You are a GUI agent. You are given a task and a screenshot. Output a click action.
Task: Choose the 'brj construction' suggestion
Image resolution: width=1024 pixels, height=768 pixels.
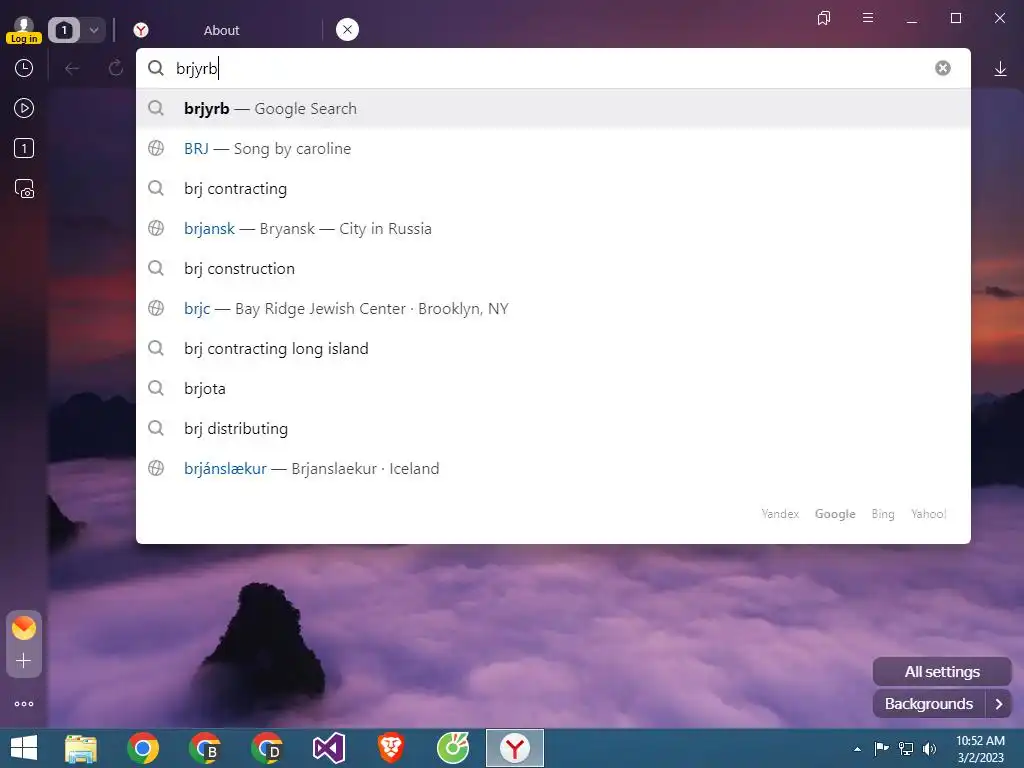553,268
